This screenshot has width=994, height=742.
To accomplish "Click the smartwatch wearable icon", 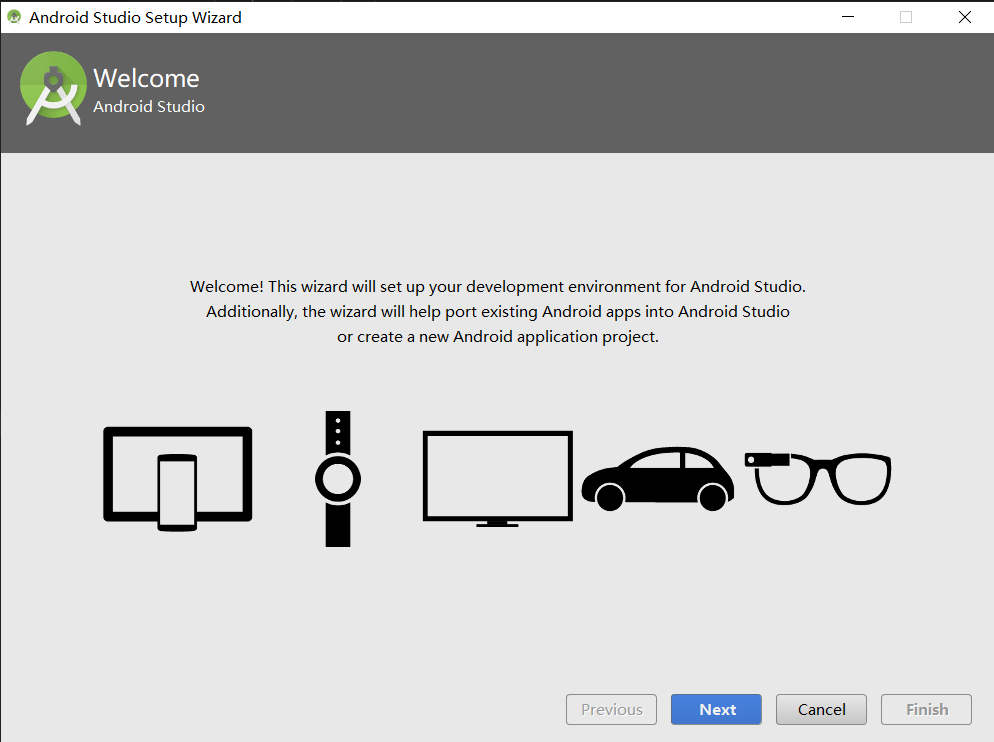I will click(338, 479).
